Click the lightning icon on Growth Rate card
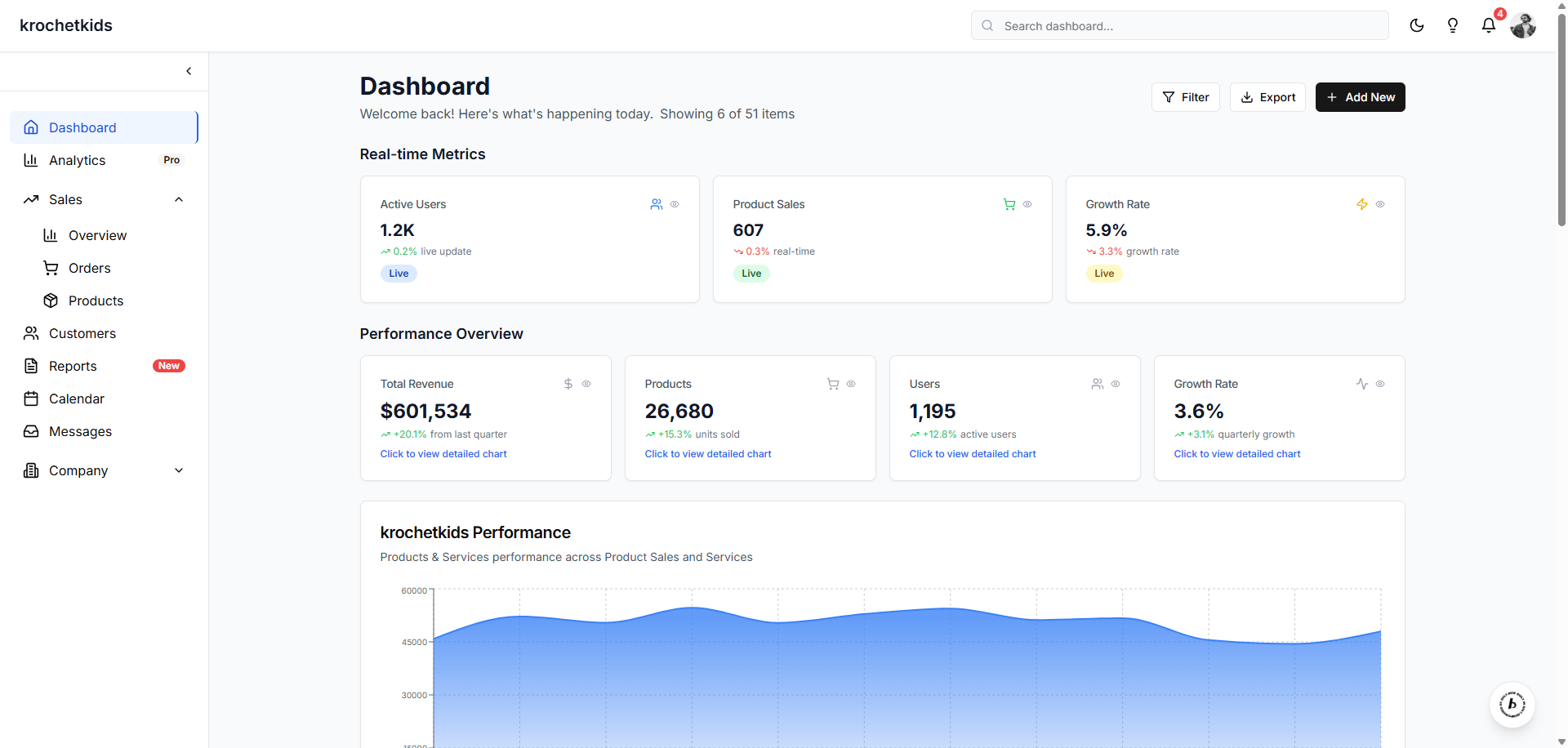 tap(1361, 204)
